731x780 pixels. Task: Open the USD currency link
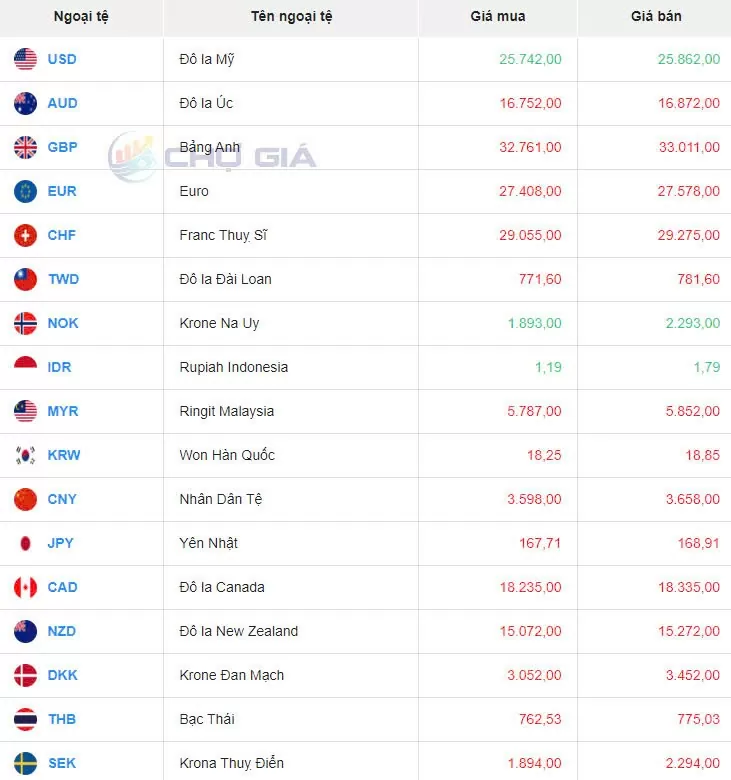click(x=62, y=59)
